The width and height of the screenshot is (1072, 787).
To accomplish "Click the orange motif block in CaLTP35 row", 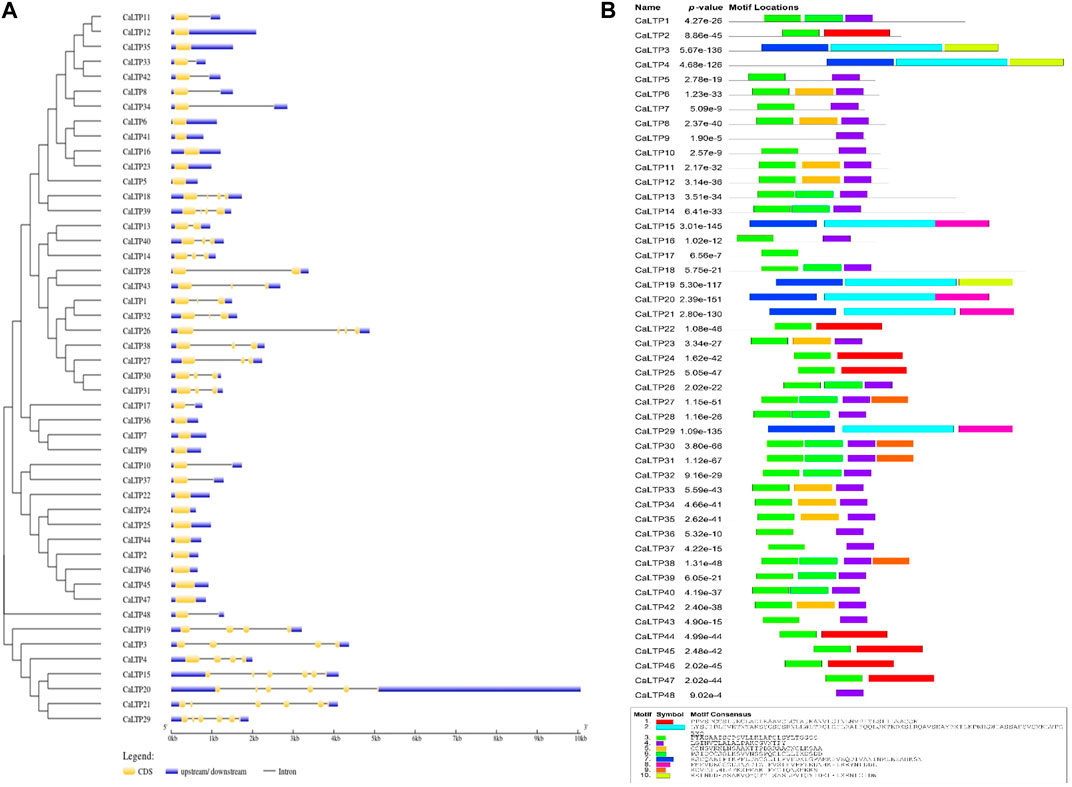I will pos(820,517).
